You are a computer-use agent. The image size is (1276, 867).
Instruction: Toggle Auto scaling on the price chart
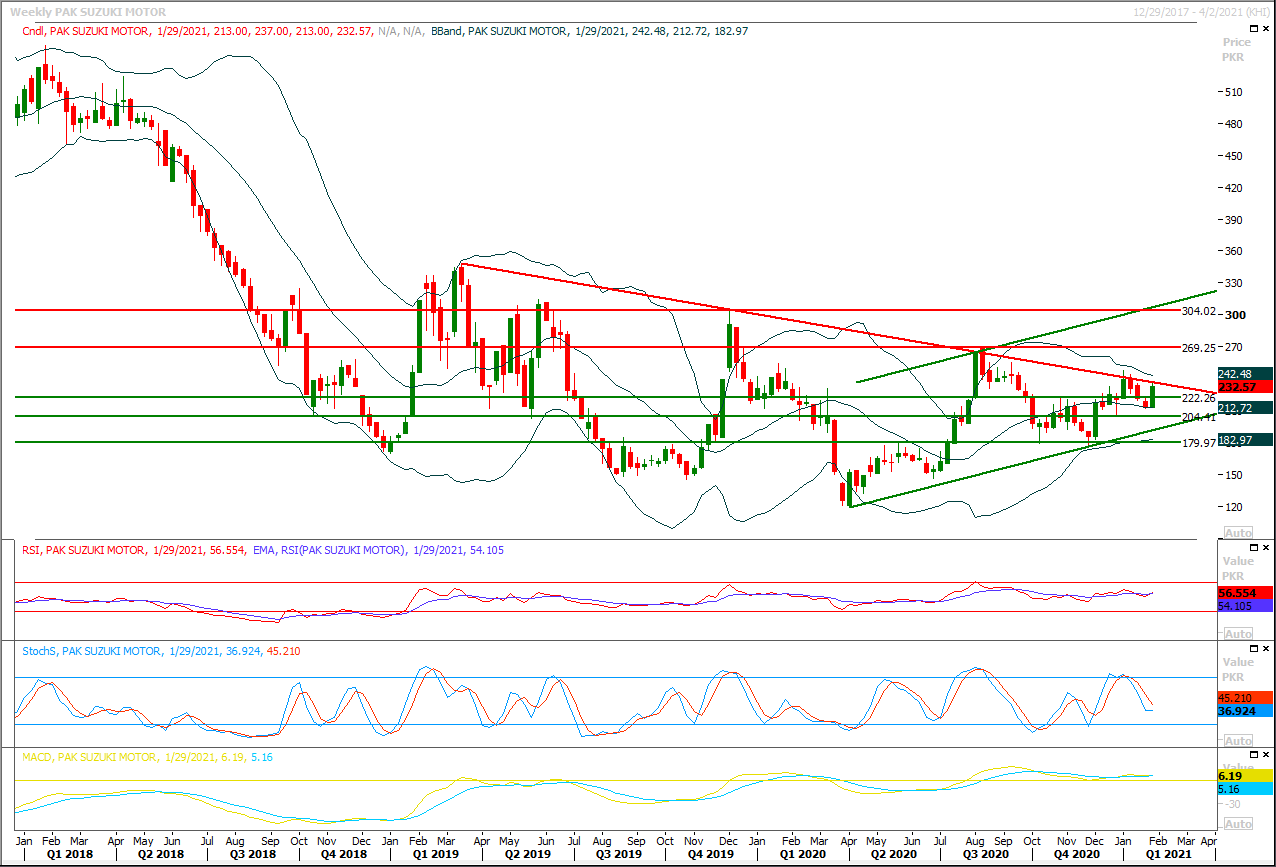[x=1238, y=533]
